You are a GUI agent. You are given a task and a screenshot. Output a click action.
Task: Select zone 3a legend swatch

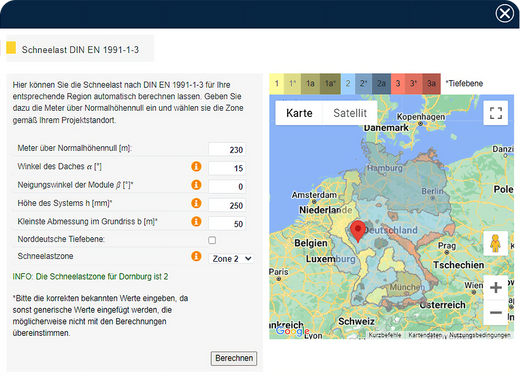pyautogui.click(x=431, y=83)
